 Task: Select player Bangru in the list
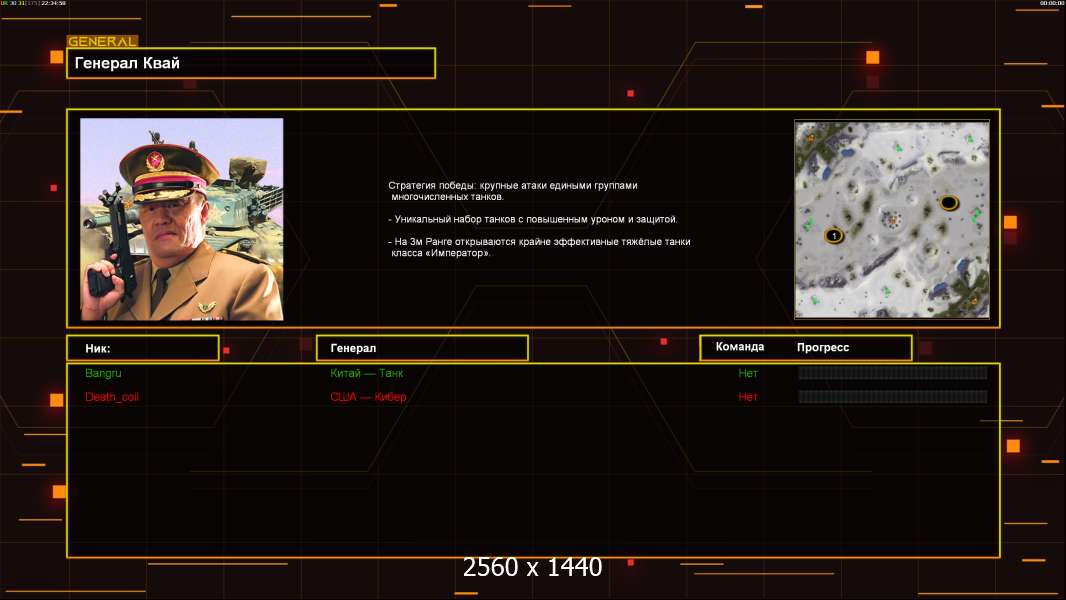tap(103, 373)
